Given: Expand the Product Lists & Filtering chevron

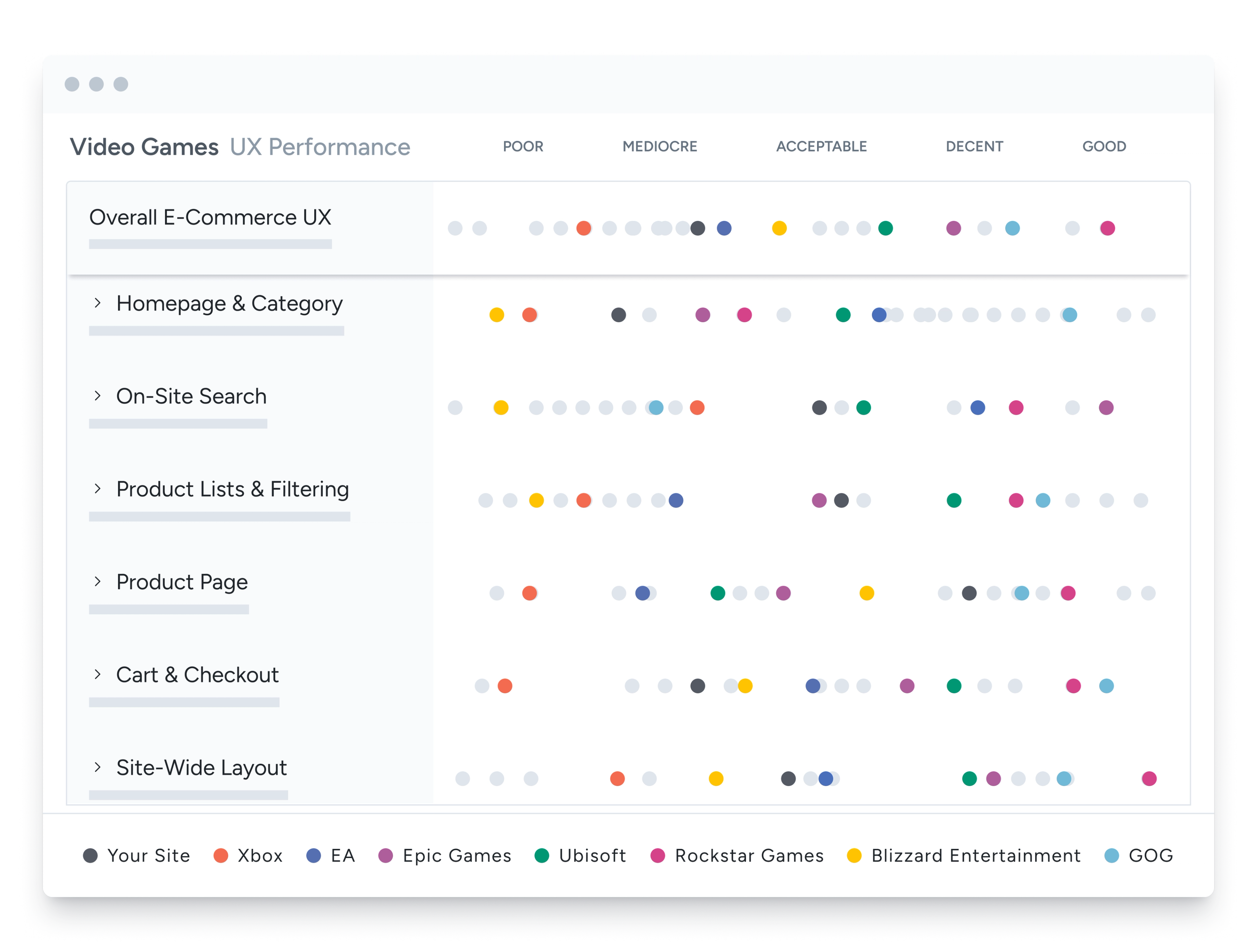Looking at the screenshot, I should click(98, 488).
